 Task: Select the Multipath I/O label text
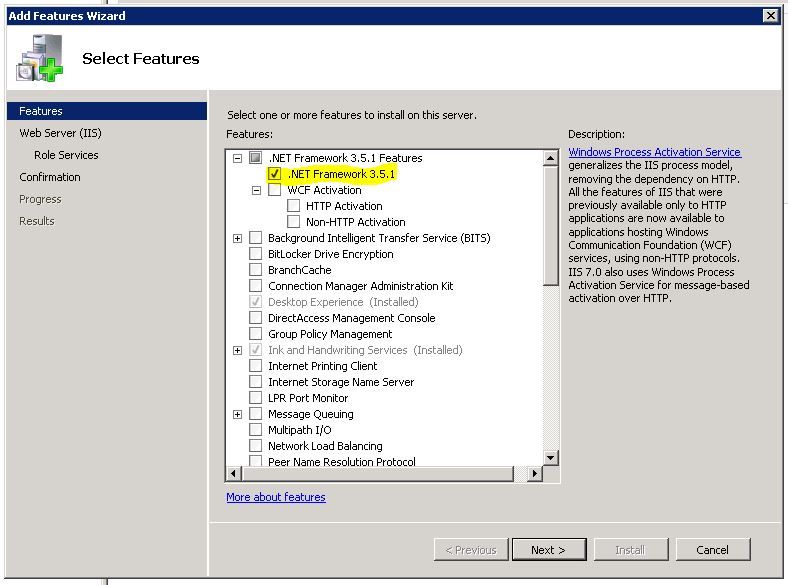300,430
